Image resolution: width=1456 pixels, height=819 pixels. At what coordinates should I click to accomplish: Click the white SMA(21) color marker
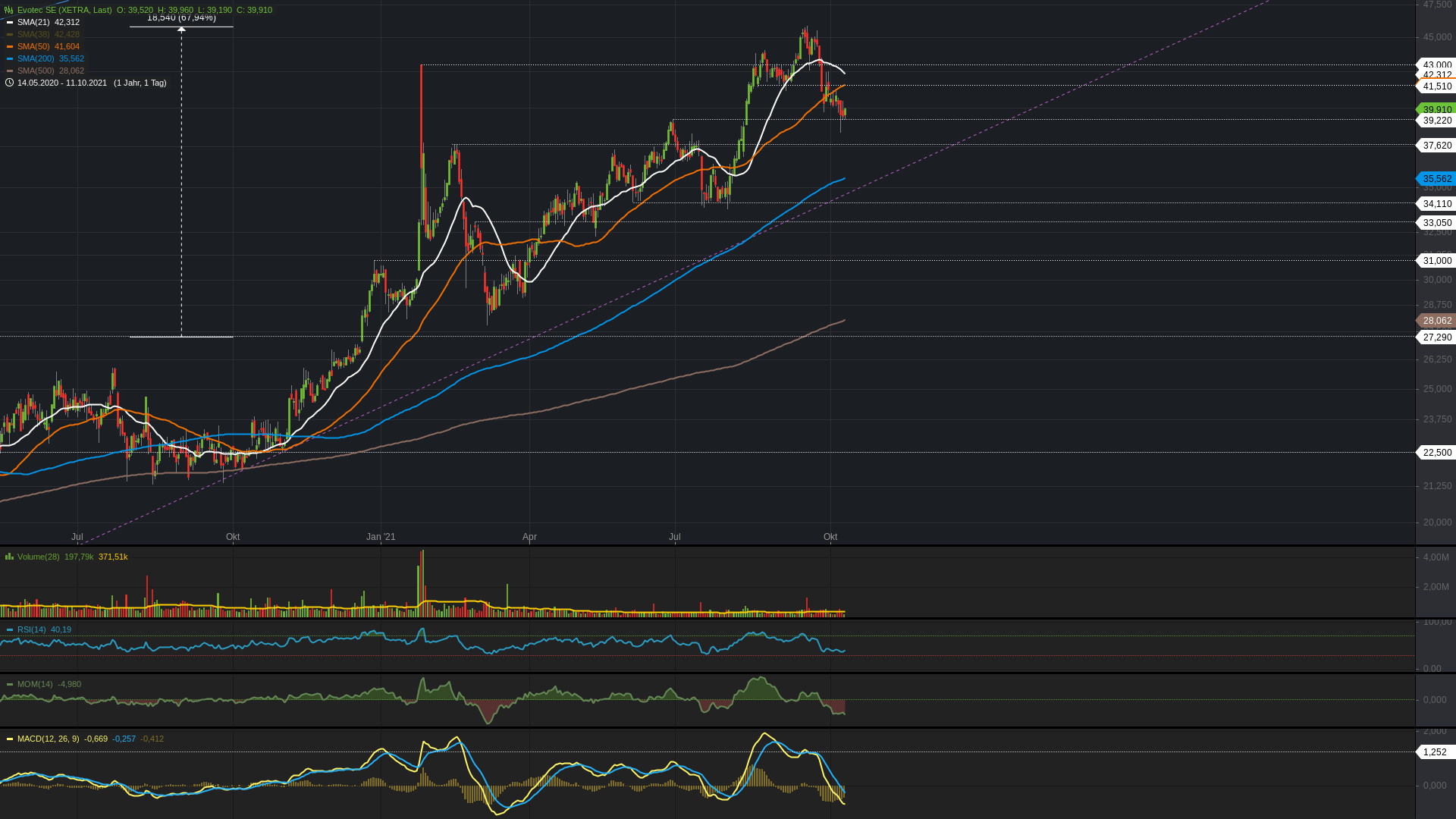10,22
